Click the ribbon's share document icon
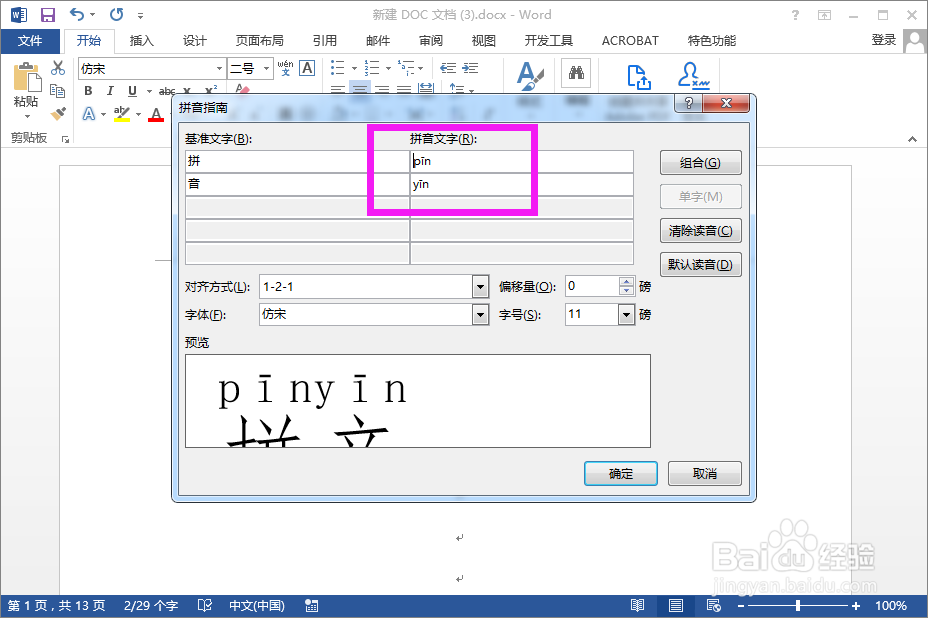This screenshot has height=618, width=928. click(x=639, y=77)
